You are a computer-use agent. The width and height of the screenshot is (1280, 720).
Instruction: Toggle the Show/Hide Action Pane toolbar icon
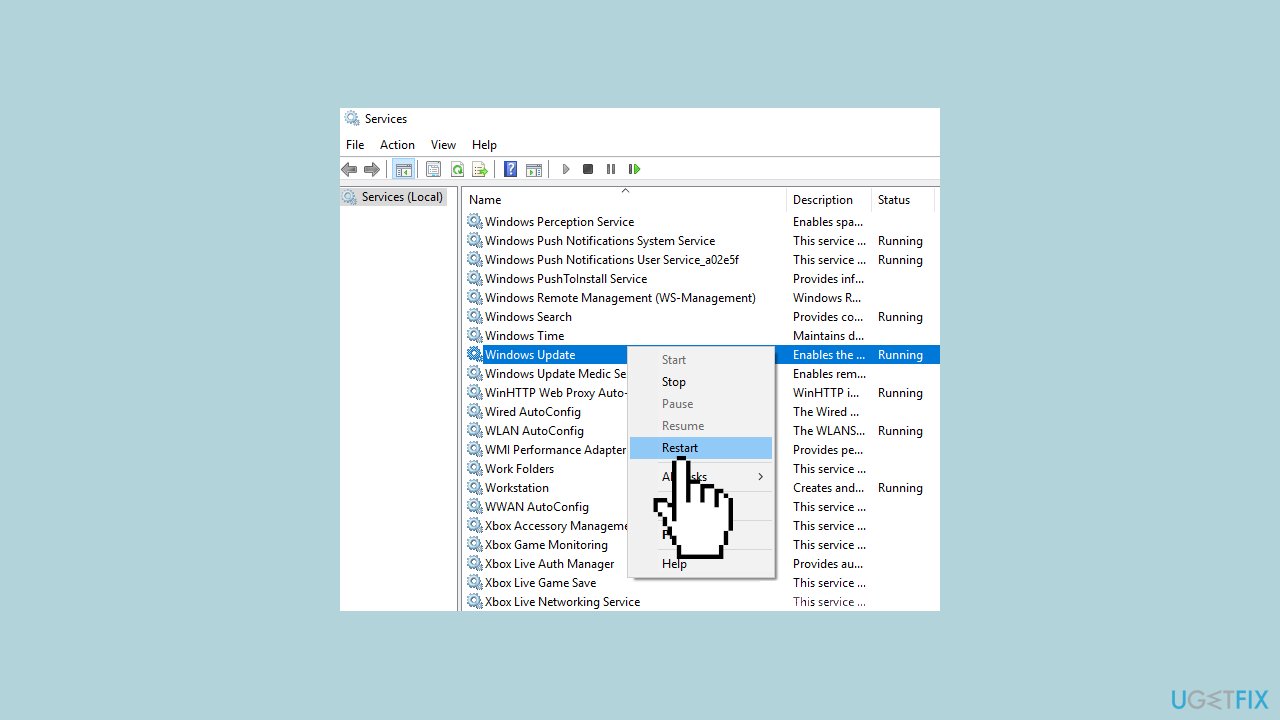coord(534,170)
